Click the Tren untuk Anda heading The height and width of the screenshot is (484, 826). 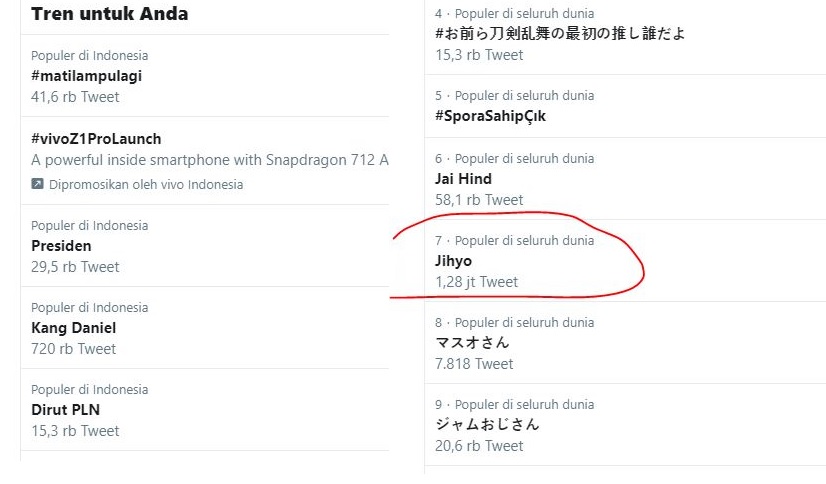click(x=110, y=14)
